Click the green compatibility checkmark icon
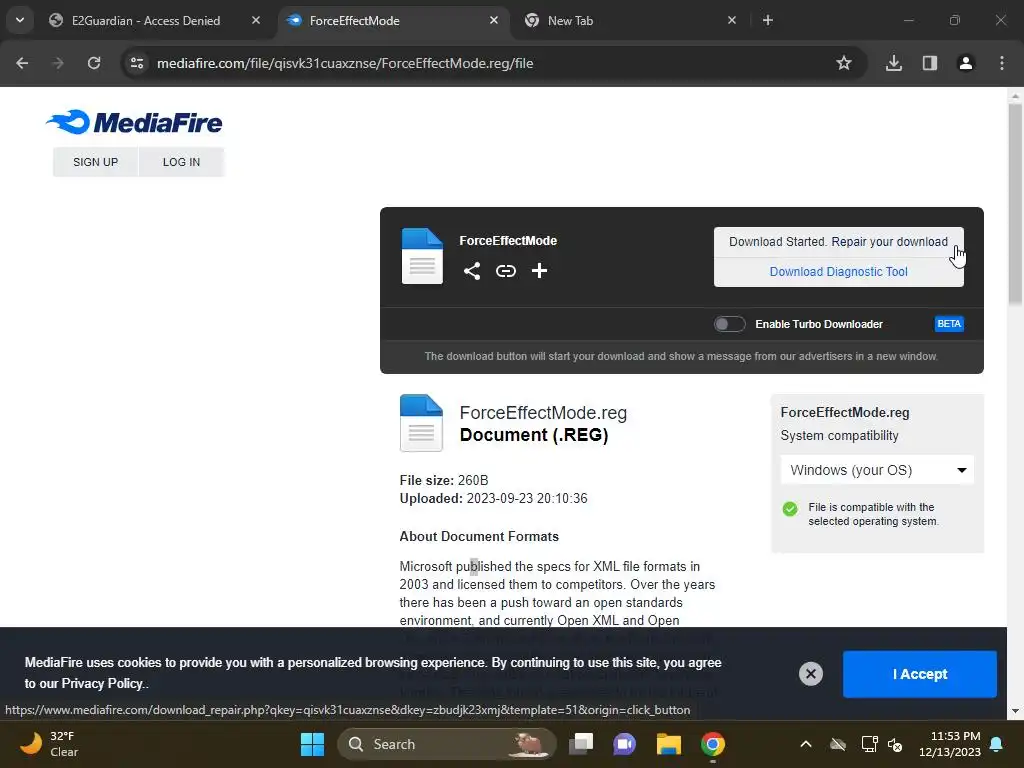1024x768 pixels. point(790,509)
